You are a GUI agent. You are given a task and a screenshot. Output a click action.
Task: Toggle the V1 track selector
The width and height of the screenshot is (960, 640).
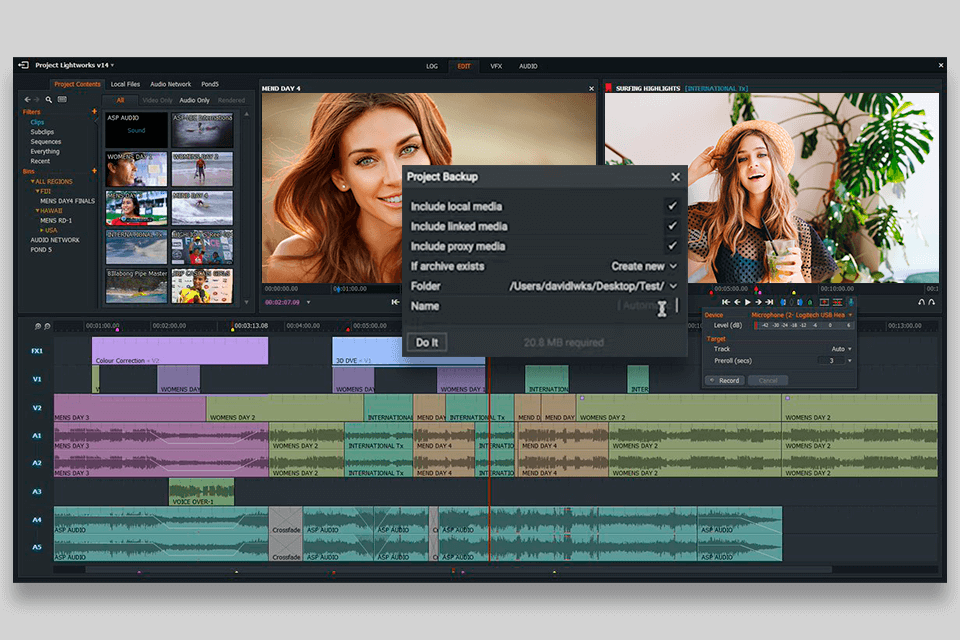[37, 379]
